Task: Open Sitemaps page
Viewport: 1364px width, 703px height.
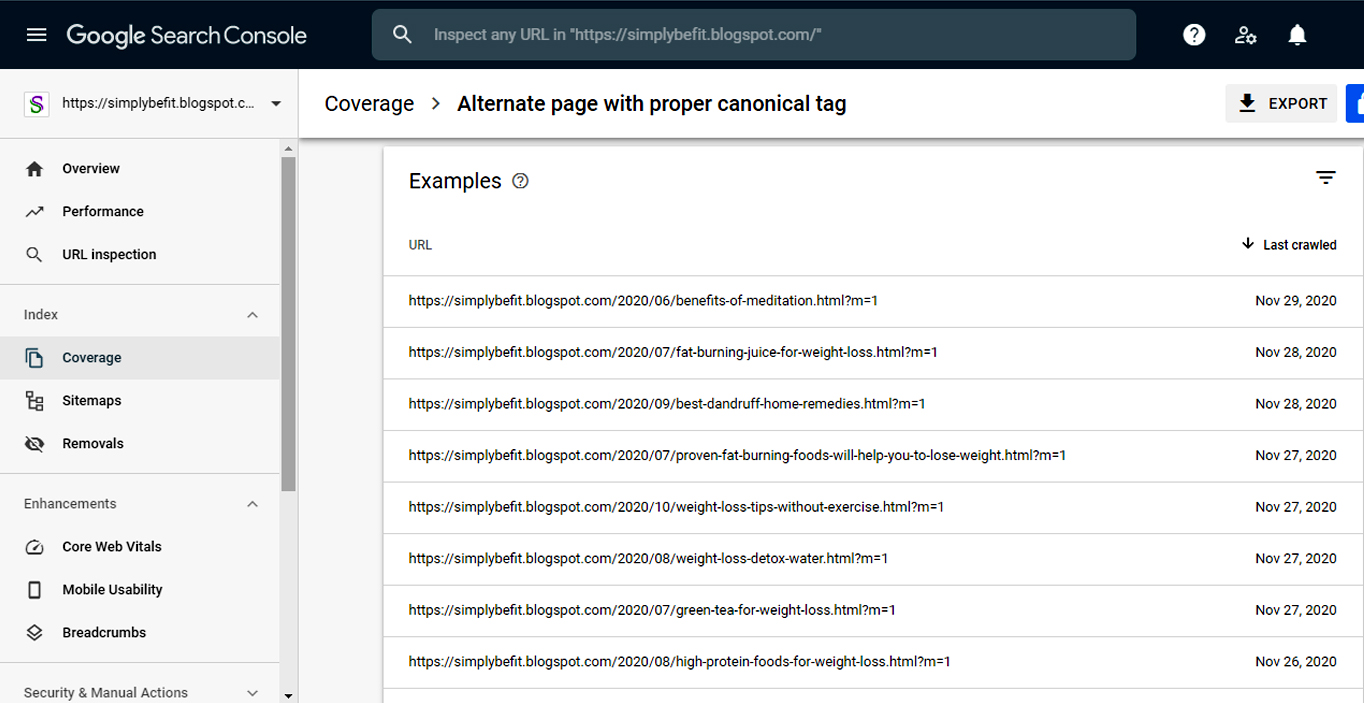Action: tap(140, 401)
